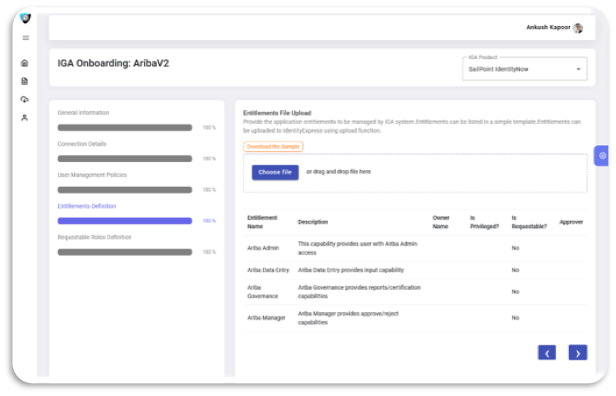616x396 pixels.
Task: Open the document sidebar icon
Action: tap(25, 81)
